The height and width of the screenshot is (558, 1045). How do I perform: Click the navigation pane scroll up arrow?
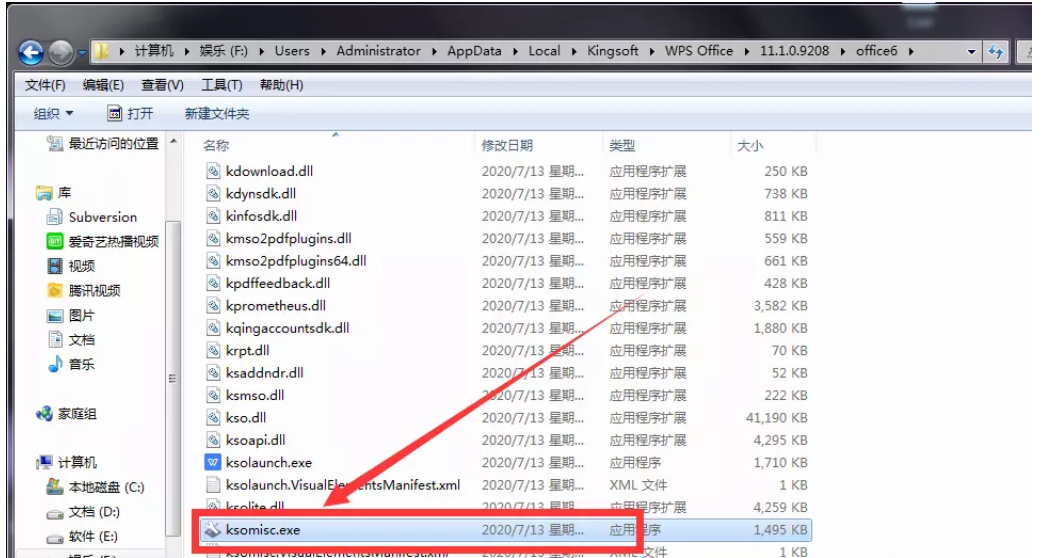(173, 141)
